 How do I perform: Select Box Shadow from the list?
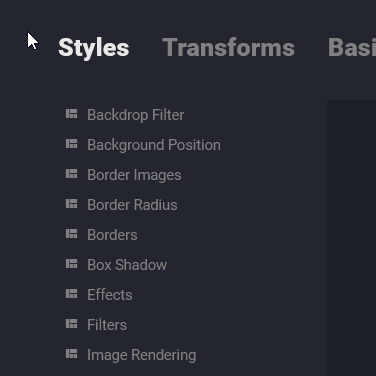127,265
